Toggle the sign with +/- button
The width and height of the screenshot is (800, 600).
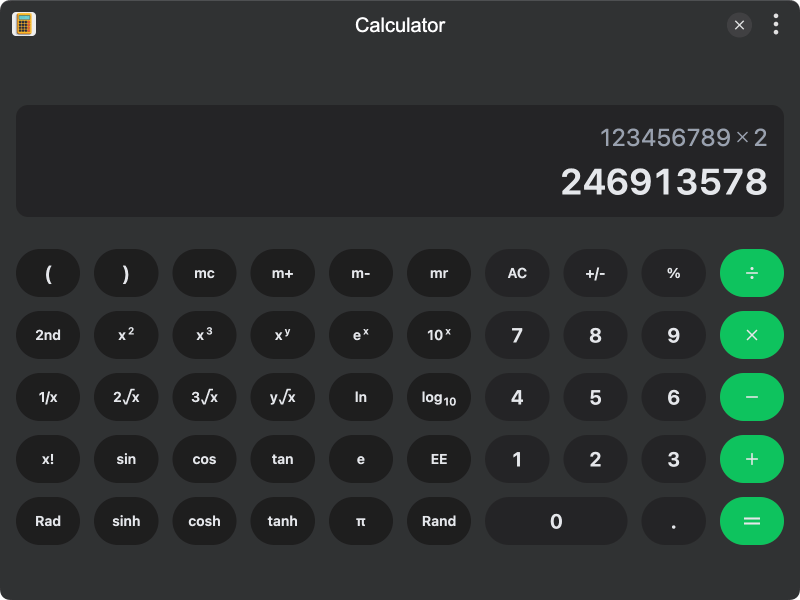pos(595,273)
